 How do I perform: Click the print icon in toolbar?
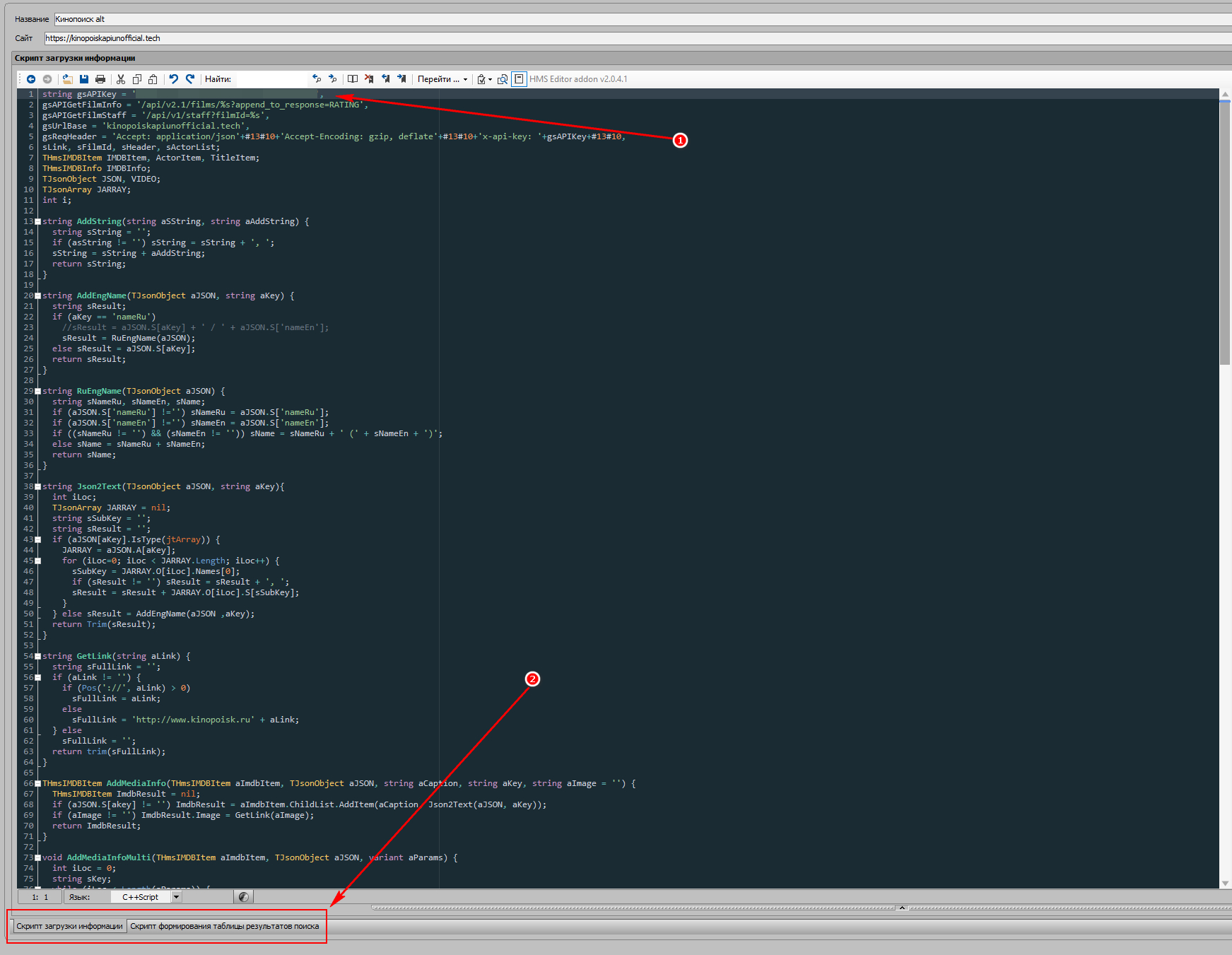100,79
